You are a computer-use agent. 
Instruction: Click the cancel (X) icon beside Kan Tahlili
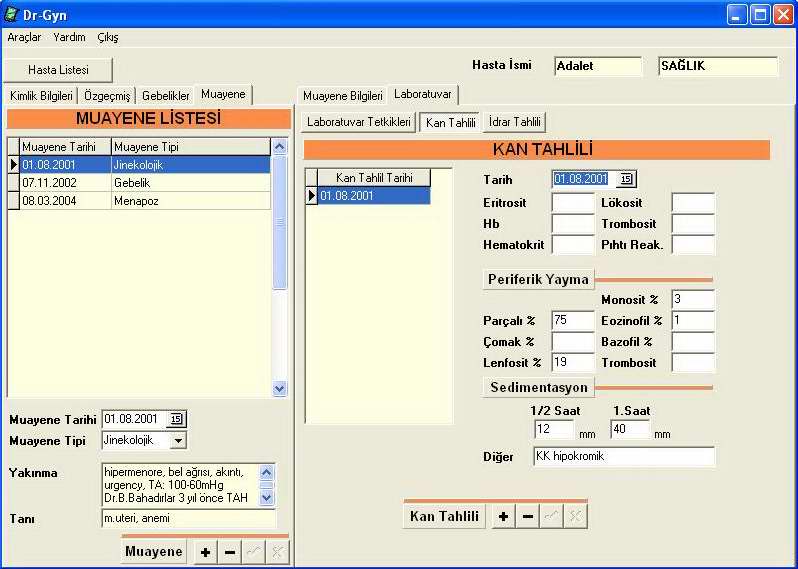tap(575, 517)
